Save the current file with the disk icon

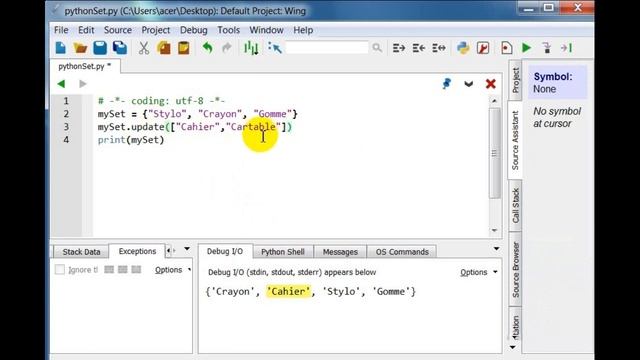pos(100,48)
